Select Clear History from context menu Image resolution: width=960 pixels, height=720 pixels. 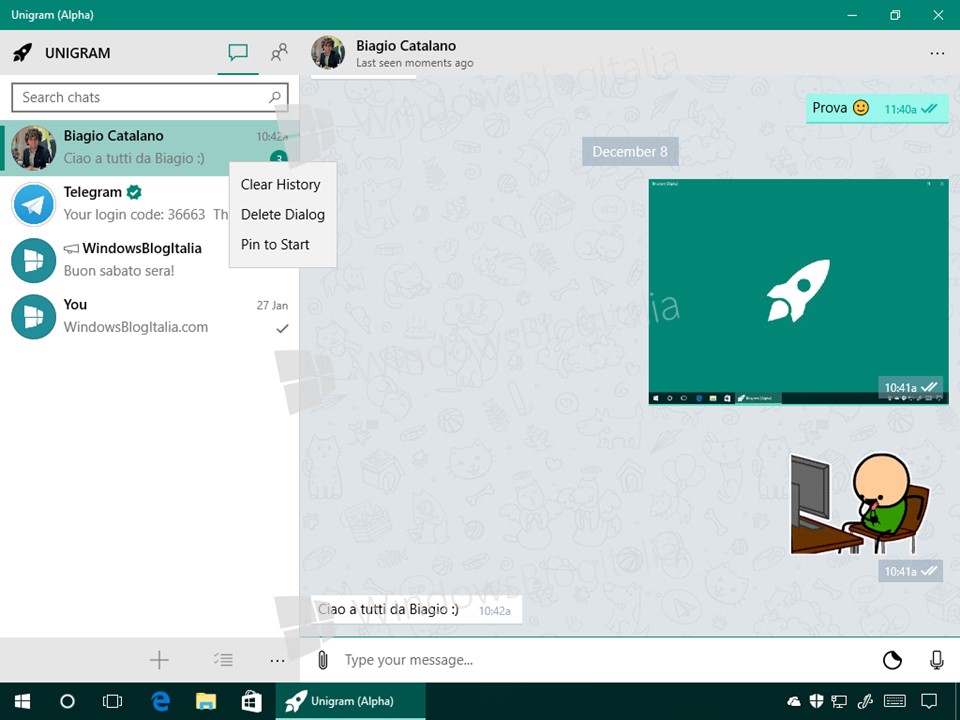280,184
